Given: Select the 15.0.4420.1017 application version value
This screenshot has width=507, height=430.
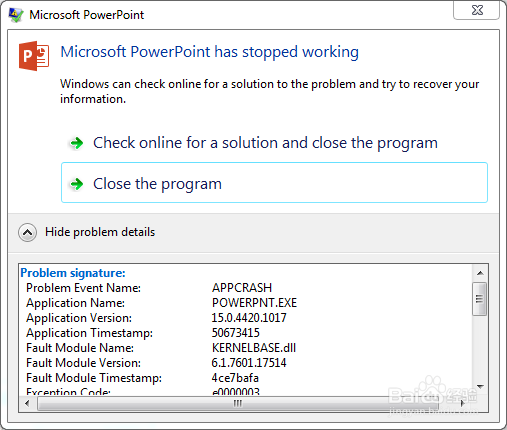Looking at the screenshot, I should 249,318.
